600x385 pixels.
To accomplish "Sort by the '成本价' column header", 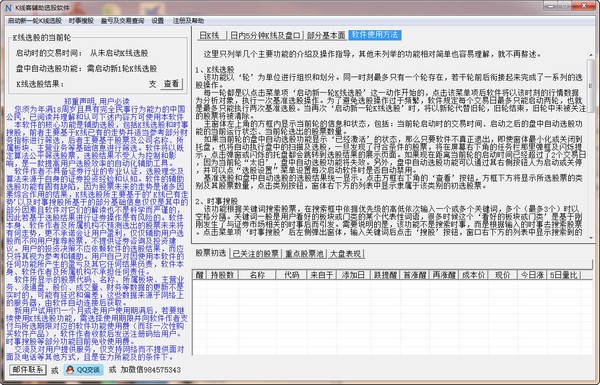I will pos(474,275).
